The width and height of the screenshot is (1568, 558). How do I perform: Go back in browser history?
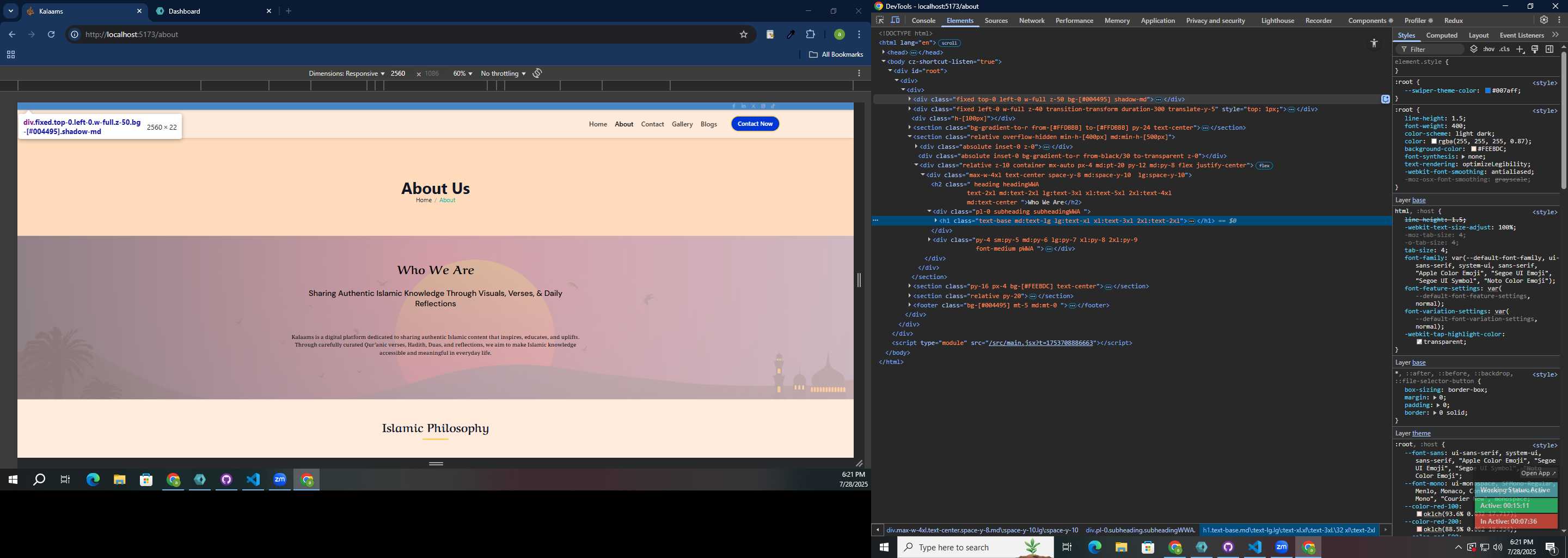pyautogui.click(x=11, y=35)
